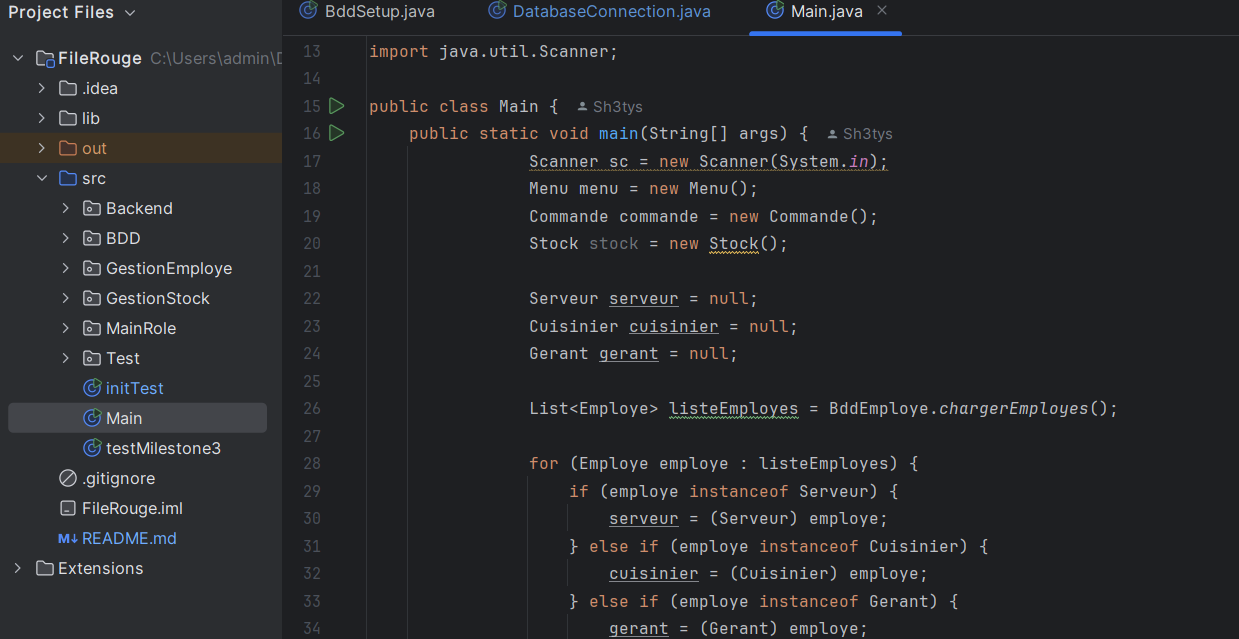1239x639 pixels.
Task: Select Main in the project tree
Action: click(124, 418)
